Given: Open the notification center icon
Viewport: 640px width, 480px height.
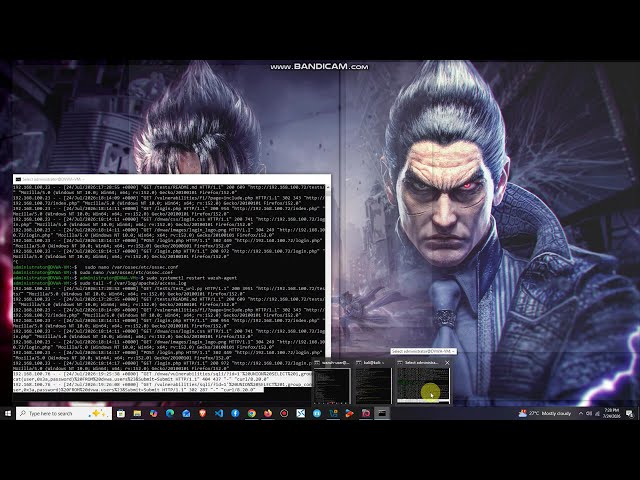Looking at the screenshot, I should pos(630,414).
